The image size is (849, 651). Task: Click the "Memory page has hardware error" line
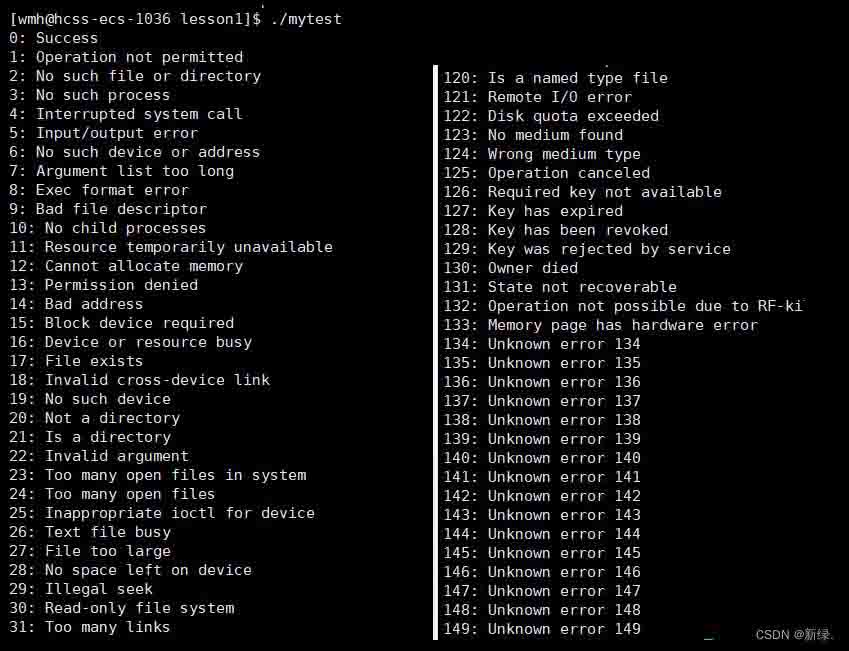tap(601, 325)
